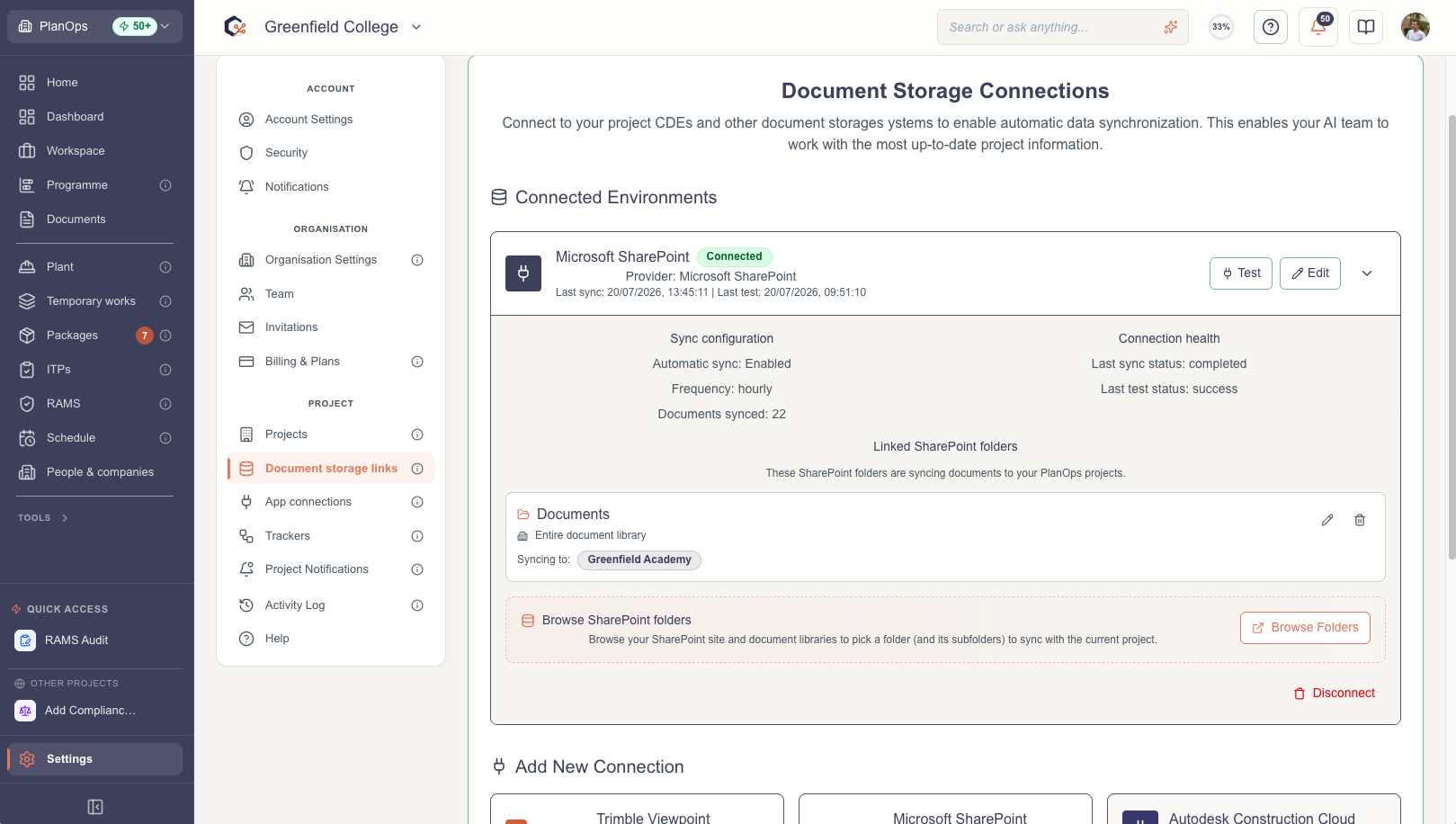The image size is (1456, 824).
Task: Click the Greenfield College logo icon
Action: (236, 27)
